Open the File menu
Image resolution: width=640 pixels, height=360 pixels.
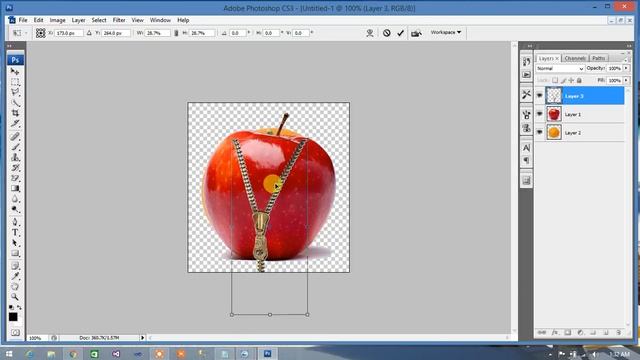pos(23,20)
